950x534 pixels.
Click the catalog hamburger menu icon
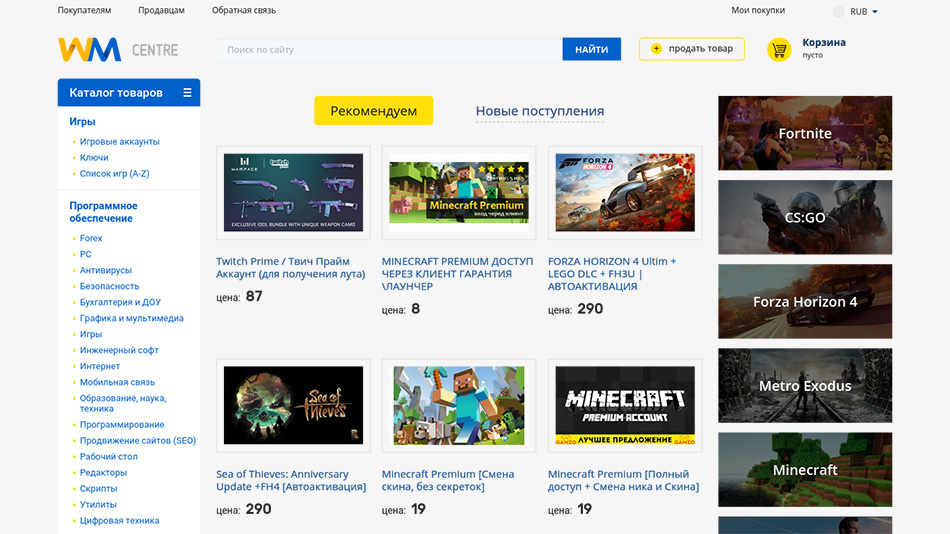pos(187,93)
